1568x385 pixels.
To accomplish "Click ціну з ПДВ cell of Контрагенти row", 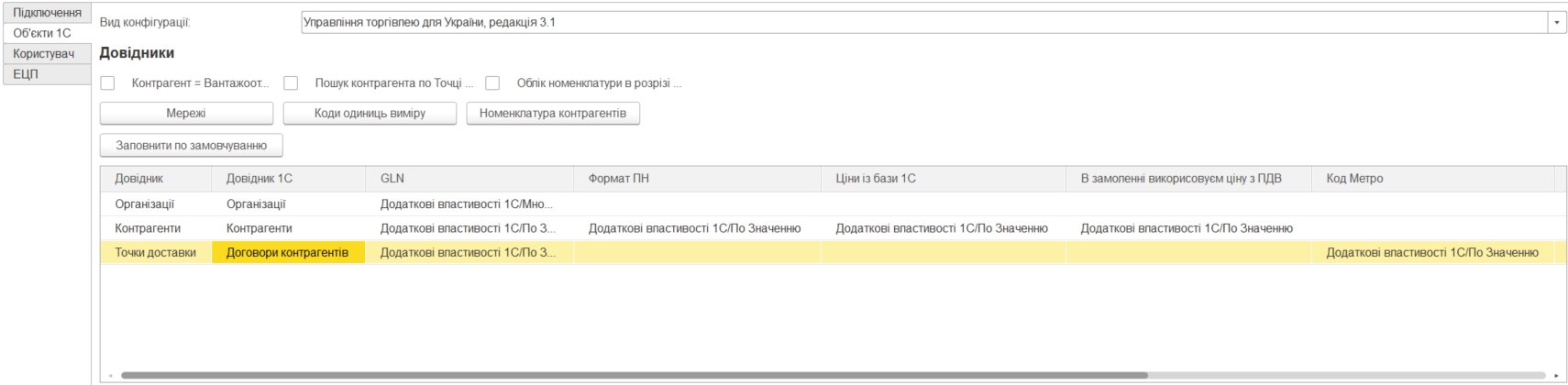I will (x=1189, y=228).
